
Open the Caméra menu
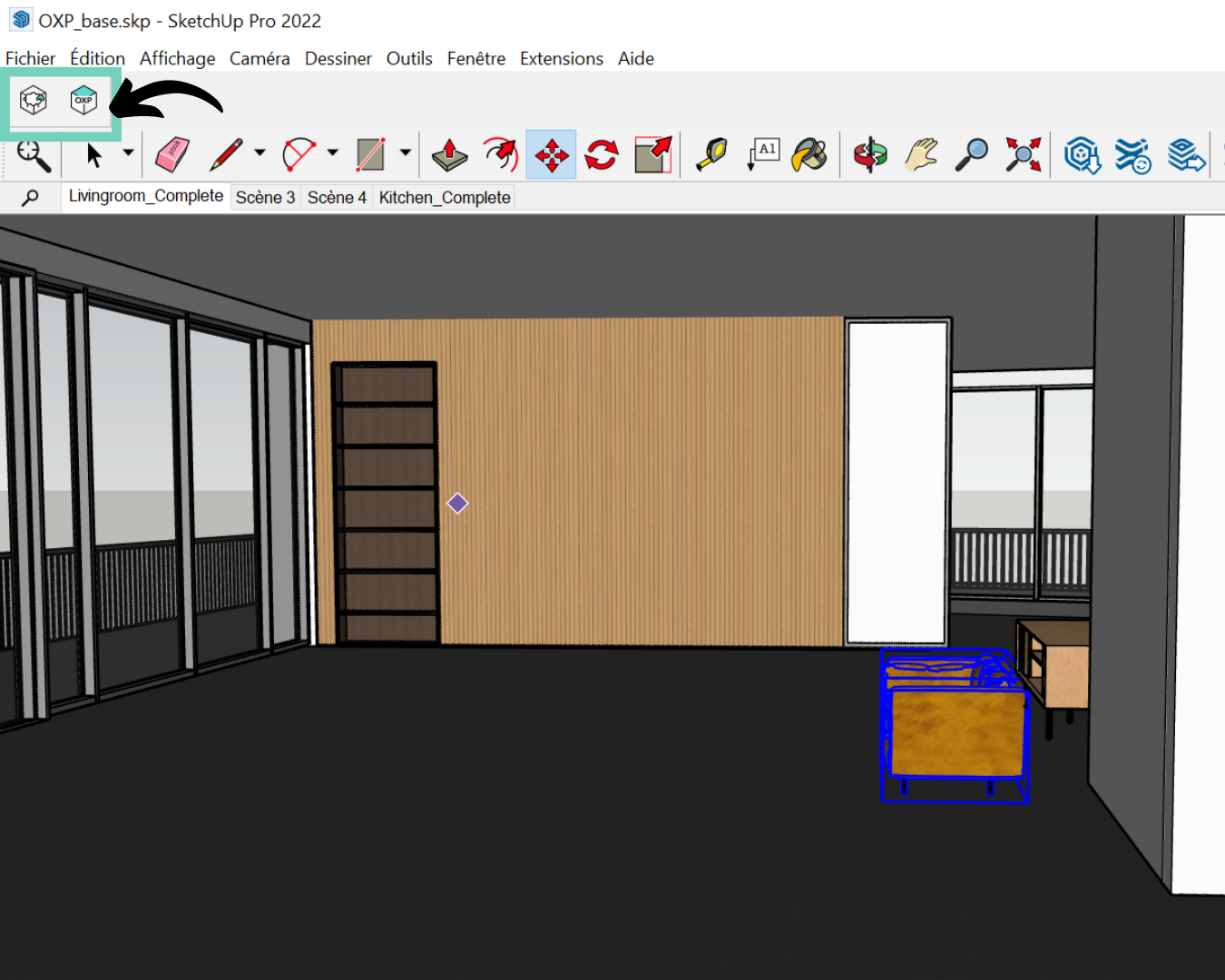[260, 59]
